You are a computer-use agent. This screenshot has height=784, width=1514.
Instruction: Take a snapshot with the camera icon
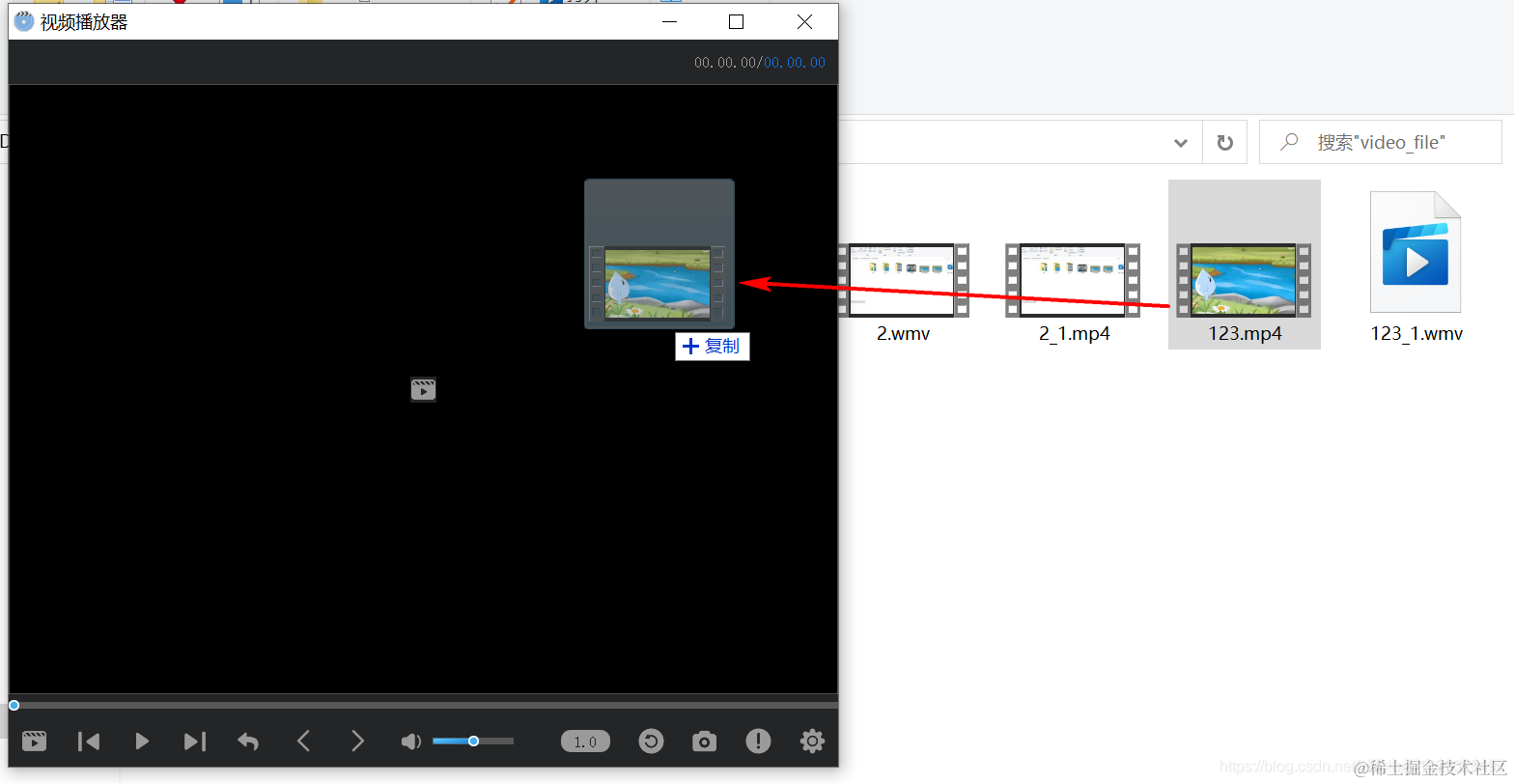tap(705, 741)
